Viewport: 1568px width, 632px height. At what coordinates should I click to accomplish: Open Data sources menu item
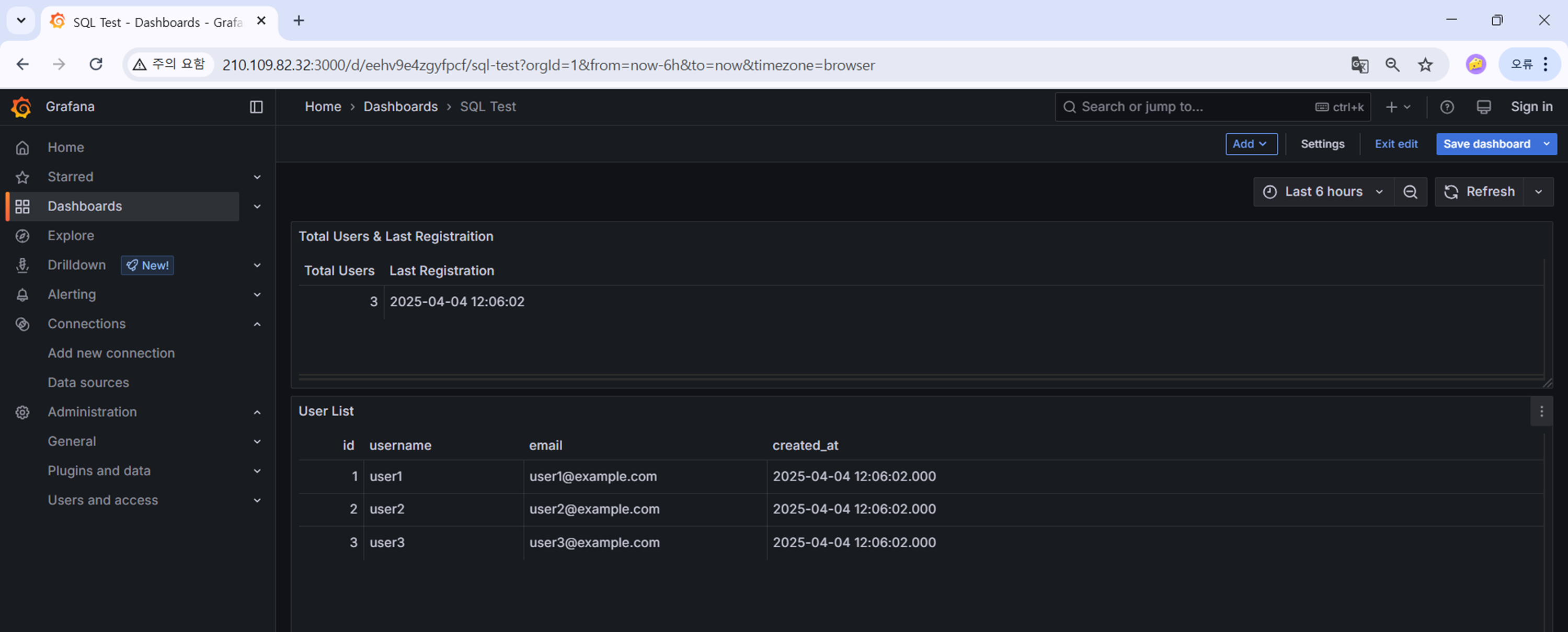pos(88,382)
